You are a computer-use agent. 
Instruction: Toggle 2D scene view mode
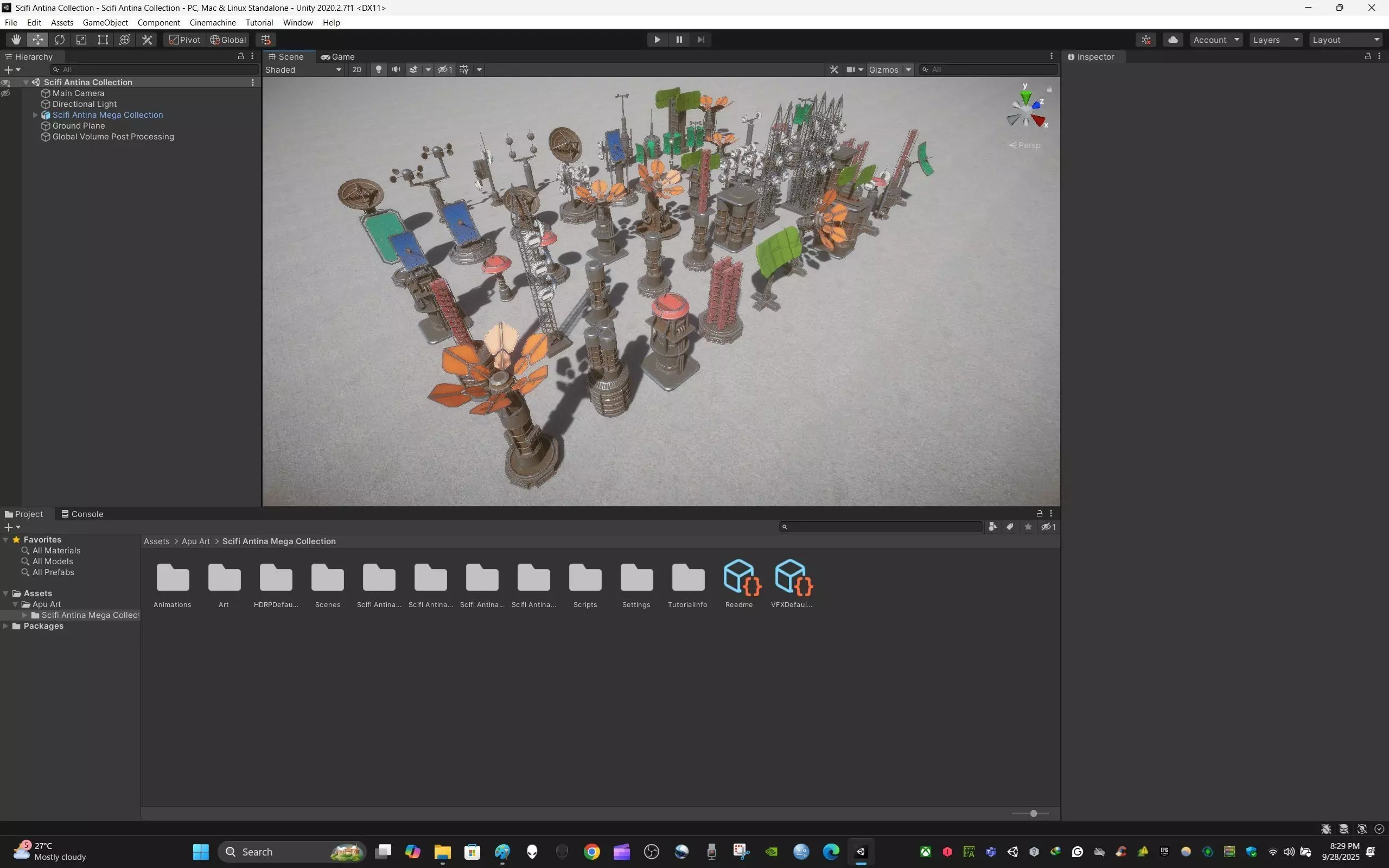tap(357, 69)
